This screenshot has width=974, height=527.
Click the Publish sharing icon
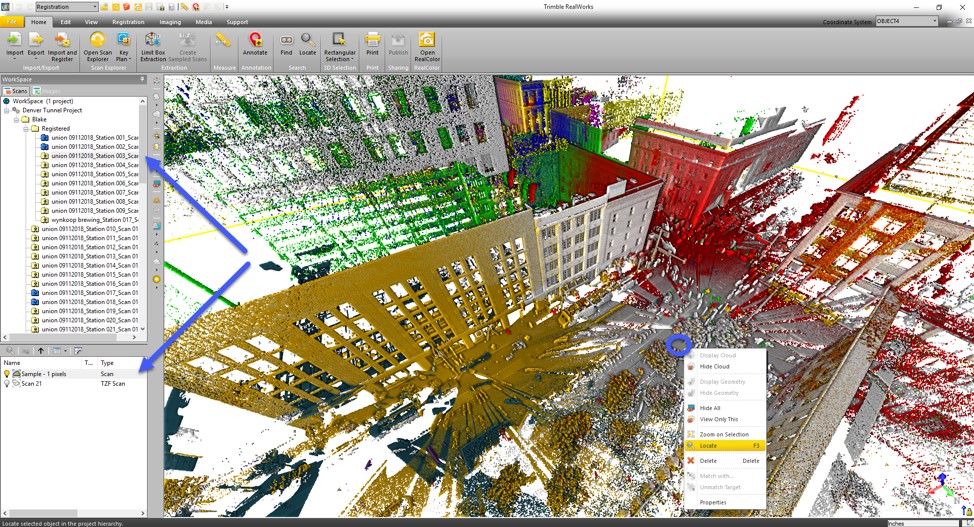tap(398, 40)
